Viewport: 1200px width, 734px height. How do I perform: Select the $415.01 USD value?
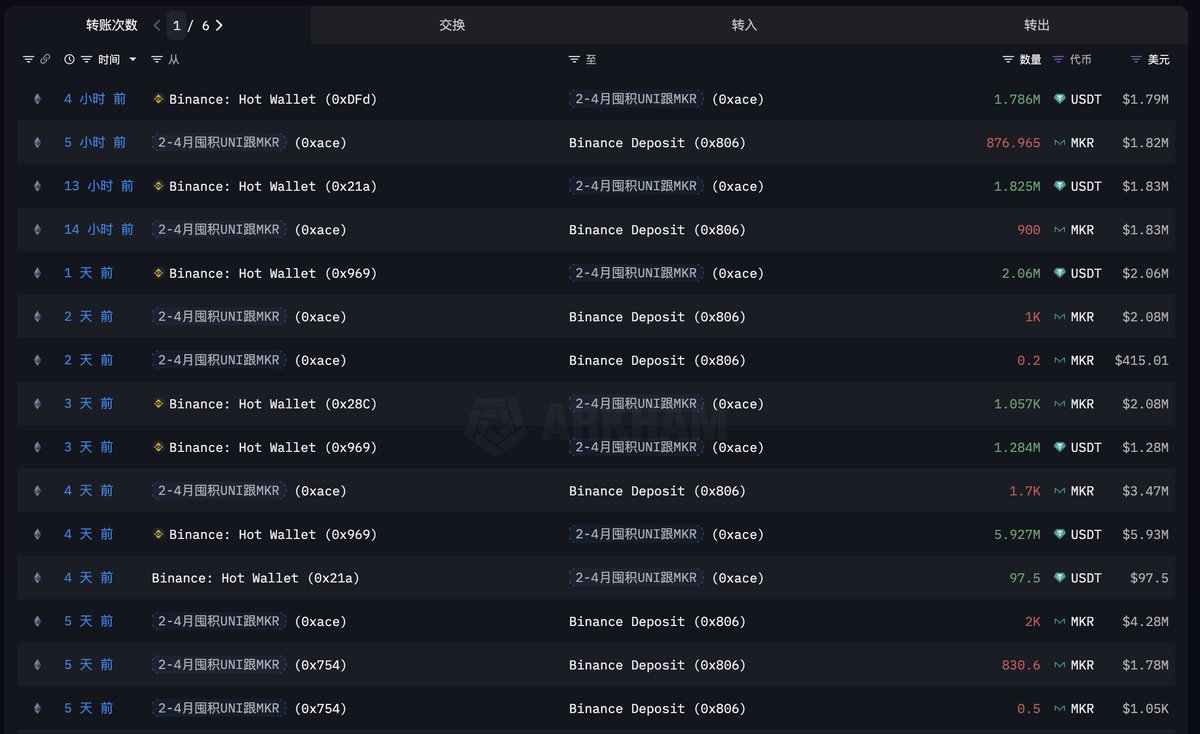coord(1141,360)
